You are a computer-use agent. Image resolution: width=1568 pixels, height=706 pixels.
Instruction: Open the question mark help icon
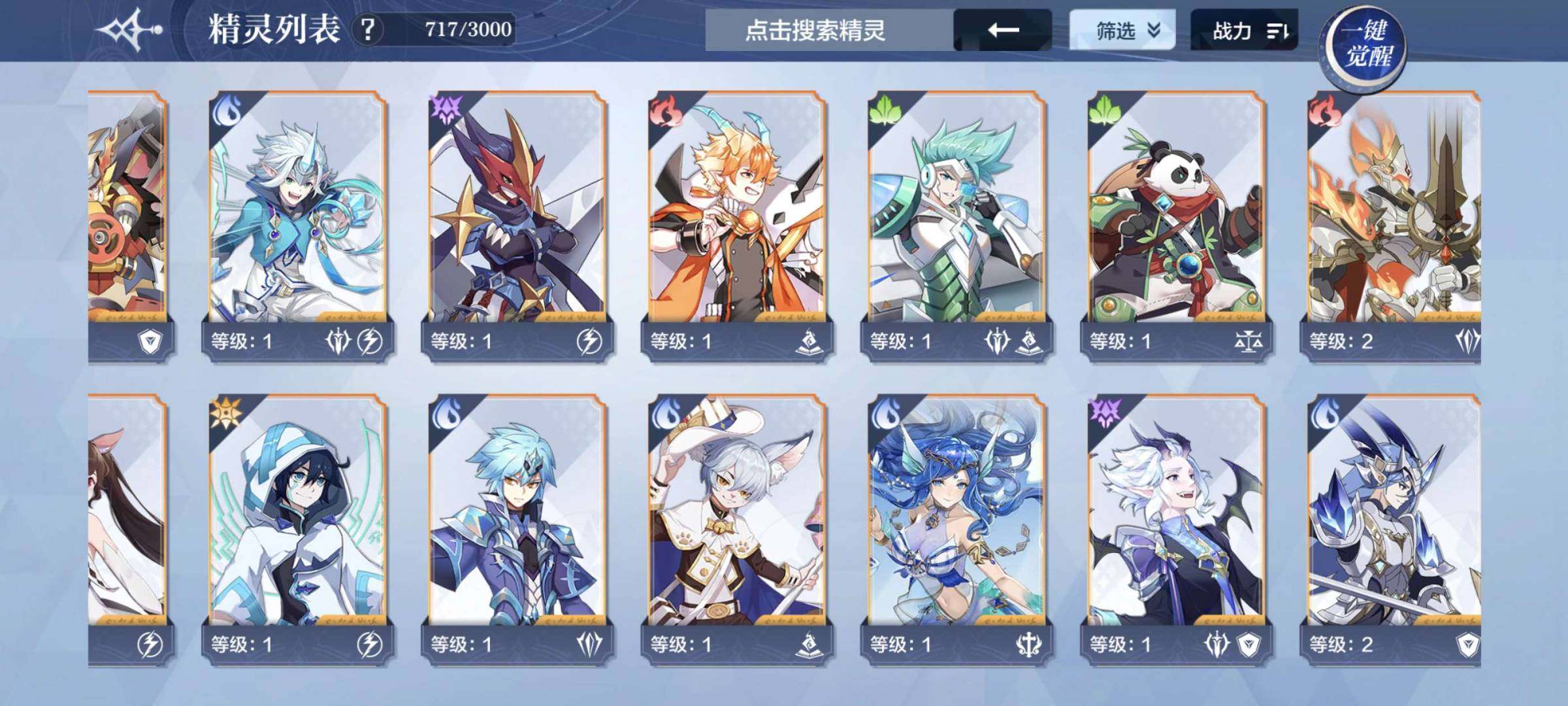click(x=368, y=29)
